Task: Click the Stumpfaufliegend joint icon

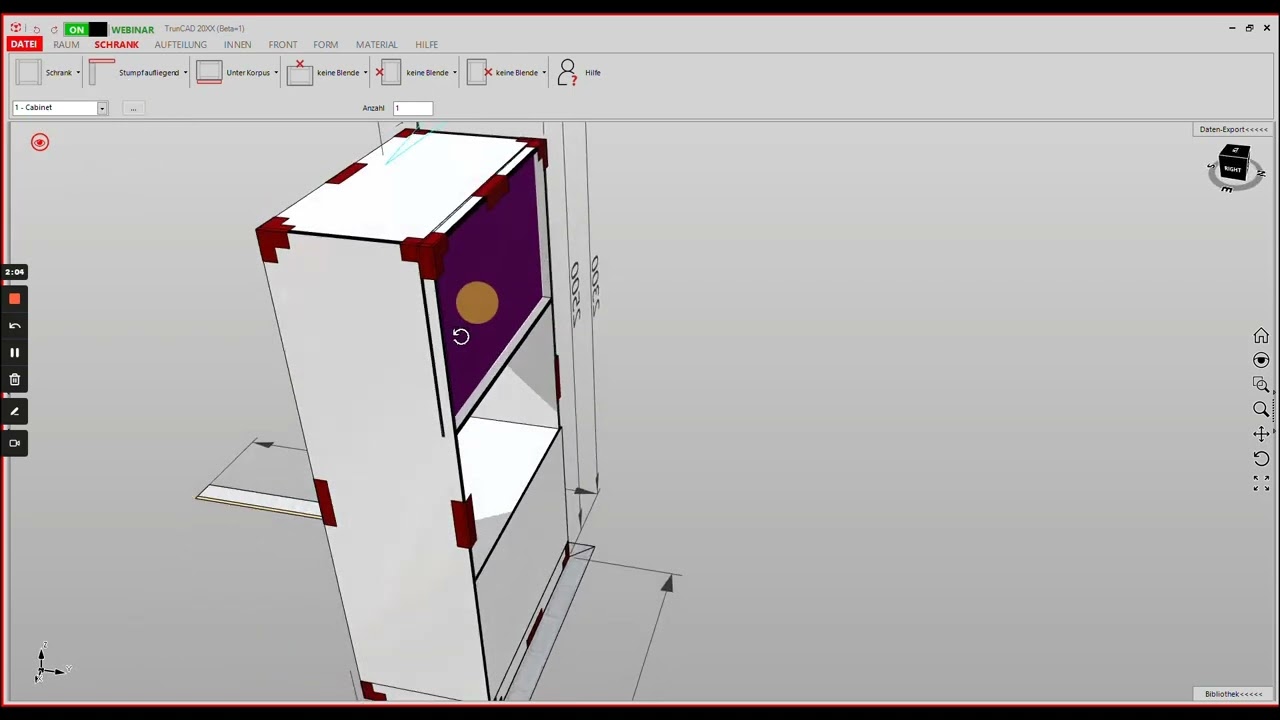Action: 102,72
